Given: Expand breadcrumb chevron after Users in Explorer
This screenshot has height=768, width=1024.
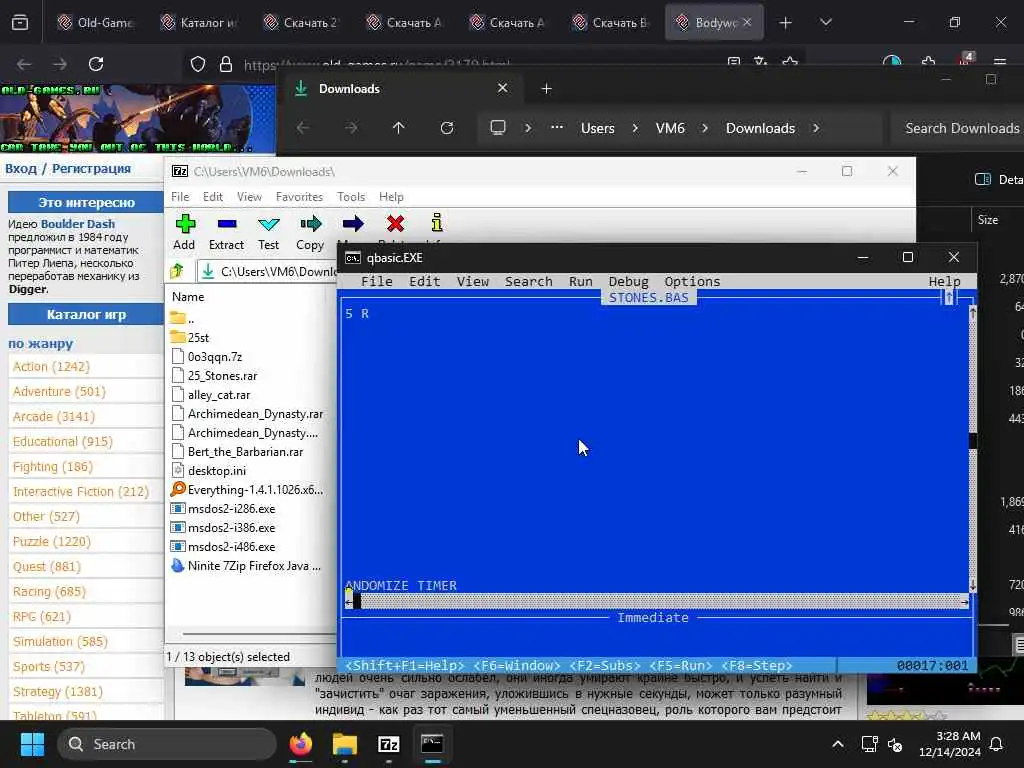Looking at the screenshot, I should [x=635, y=128].
